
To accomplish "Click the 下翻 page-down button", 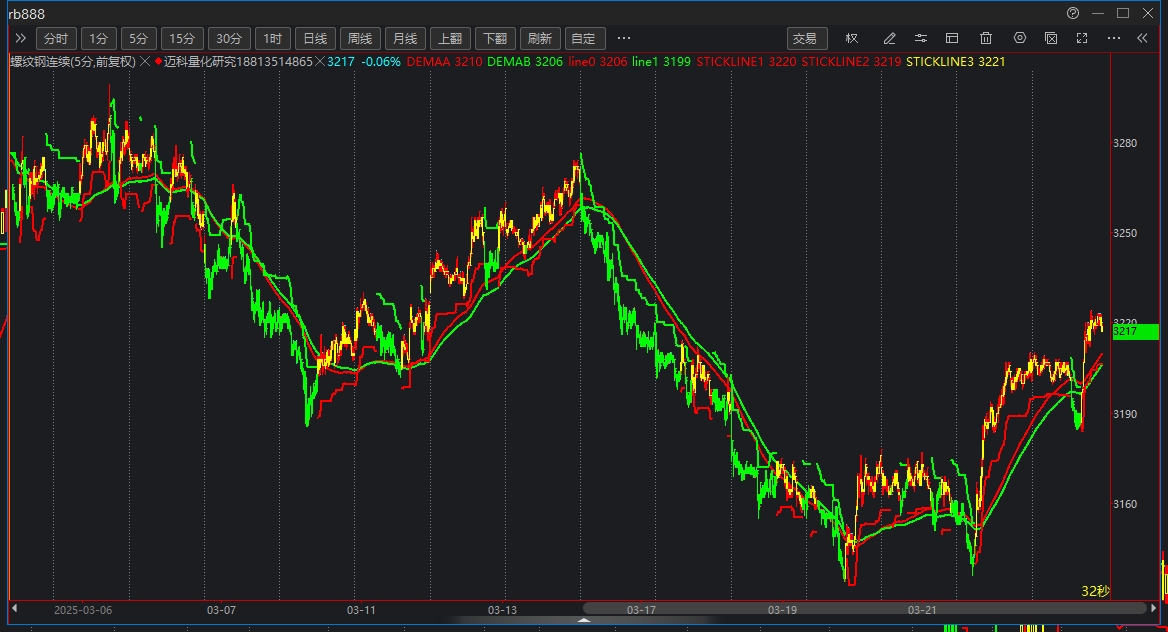I will click(x=495, y=39).
